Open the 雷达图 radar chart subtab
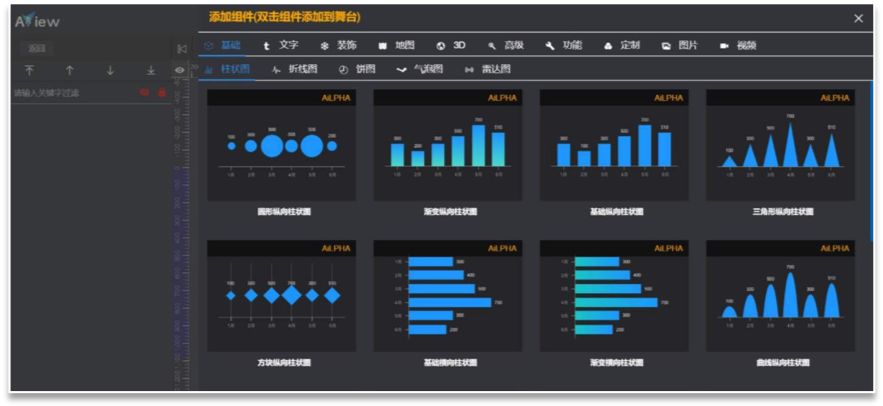Image resolution: width=883 pixels, height=406 pixels. coord(487,70)
